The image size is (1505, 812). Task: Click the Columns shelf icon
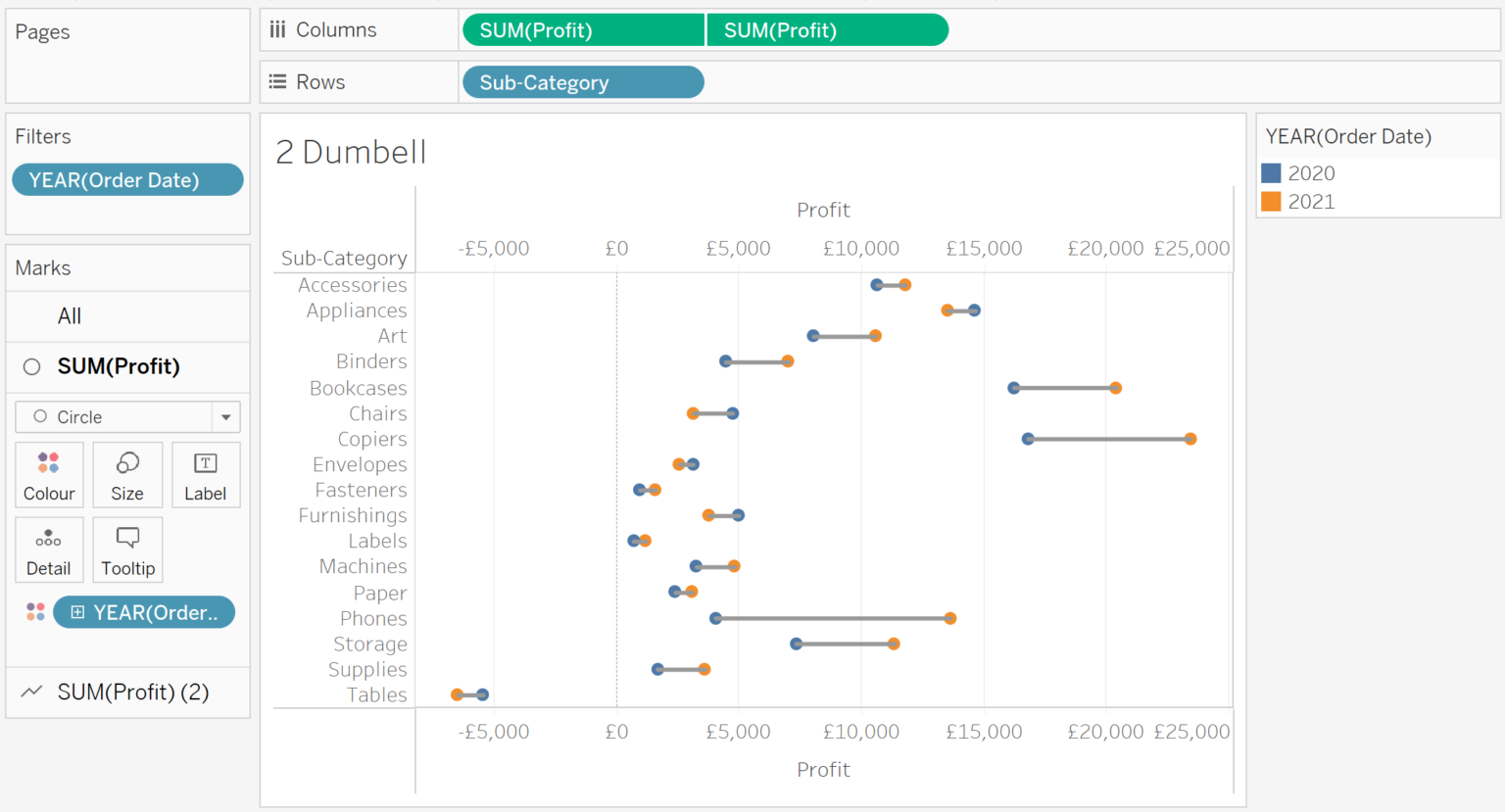(278, 29)
